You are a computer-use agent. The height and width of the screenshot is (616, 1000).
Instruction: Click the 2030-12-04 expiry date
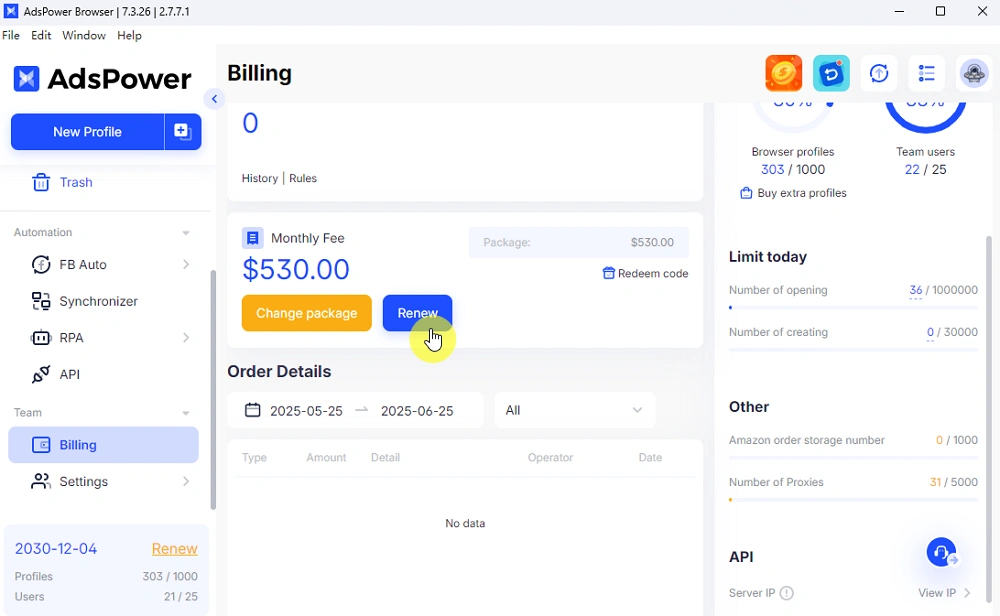tap(56, 549)
